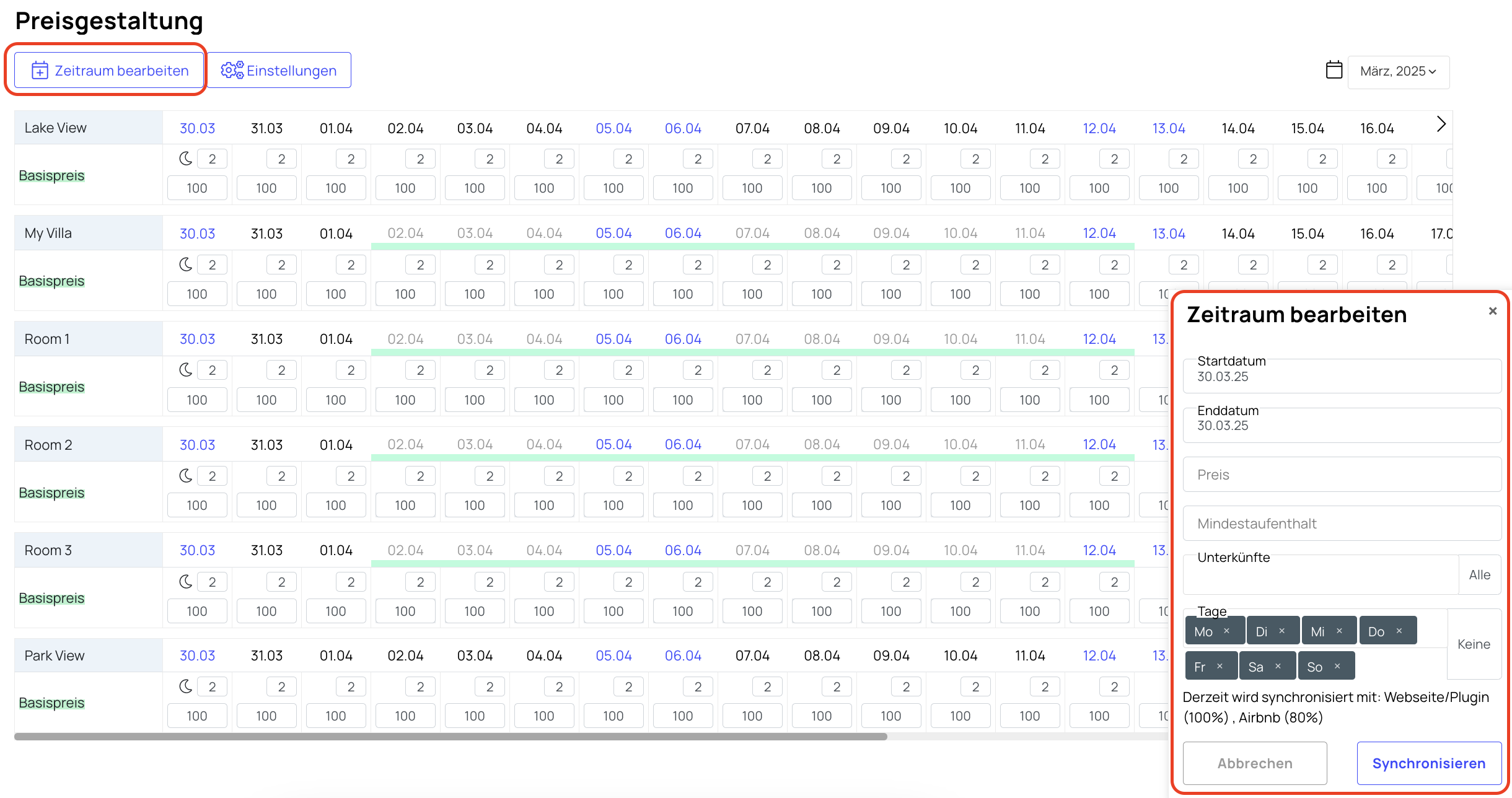Click the Enddatum date field
Viewport: 1512px width, 798px height.
(x=1342, y=425)
